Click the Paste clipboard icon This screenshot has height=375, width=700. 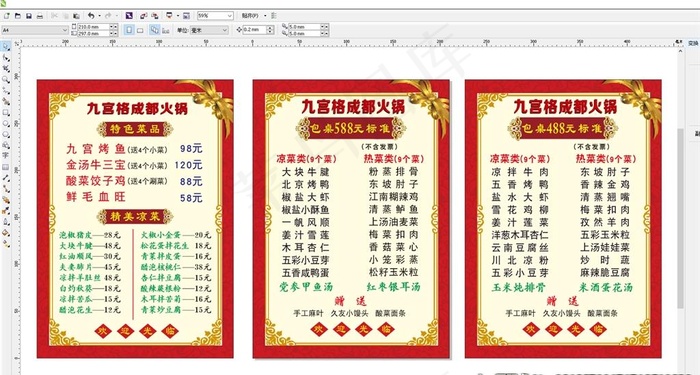point(76,16)
